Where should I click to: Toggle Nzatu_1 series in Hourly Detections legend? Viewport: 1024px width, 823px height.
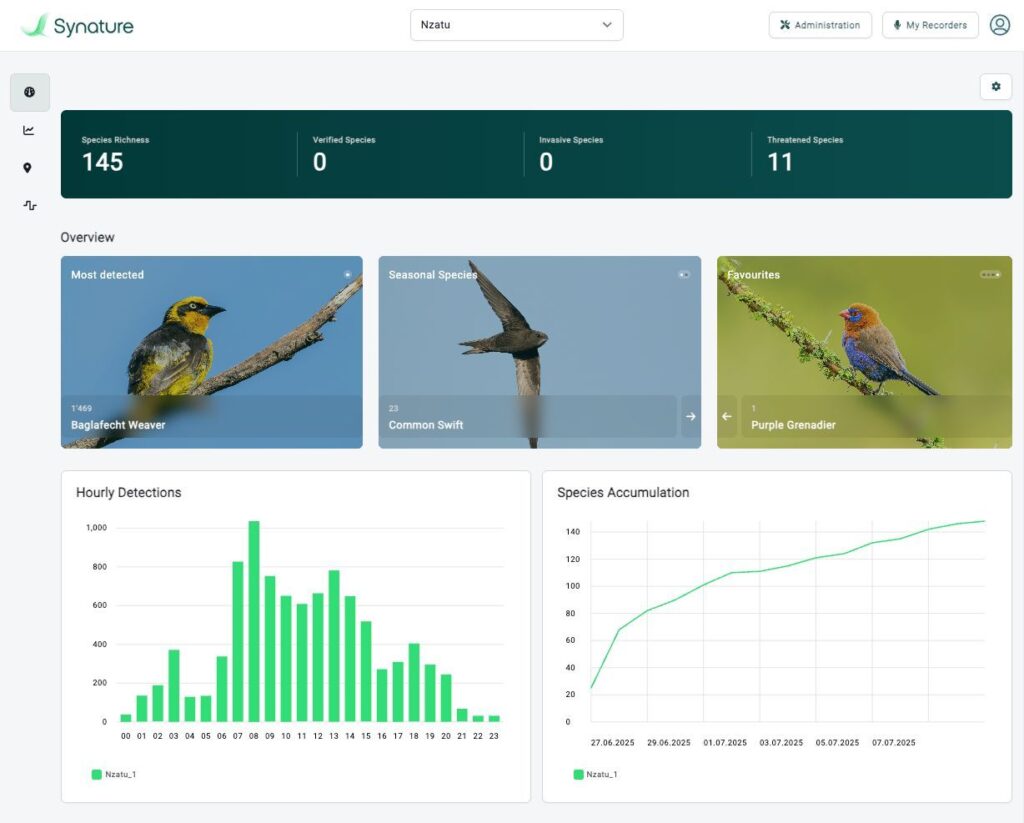[x=113, y=774]
